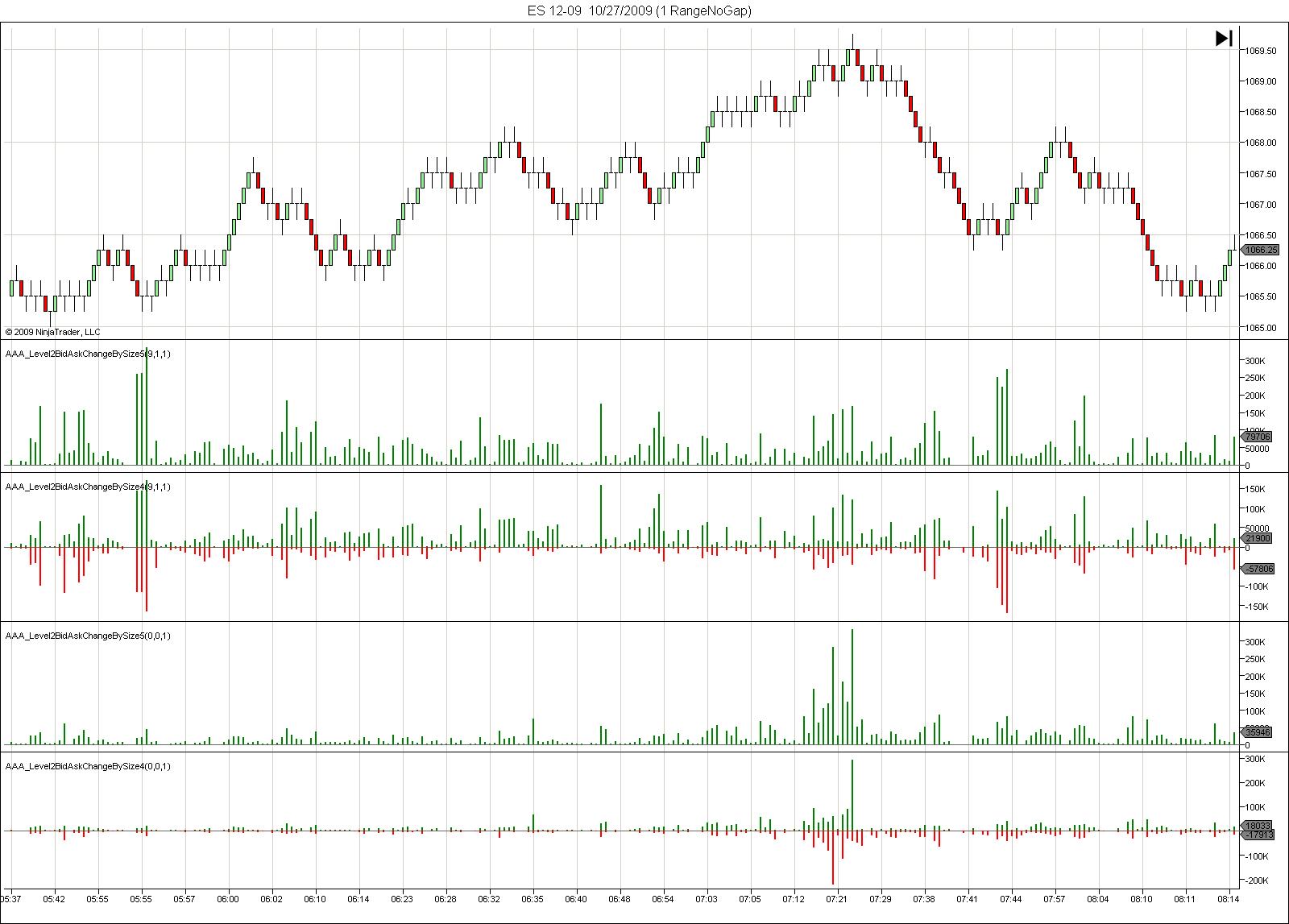Select the 07:03 time label
Image resolution: width=1289 pixels, height=924 pixels.
pyautogui.click(x=707, y=899)
